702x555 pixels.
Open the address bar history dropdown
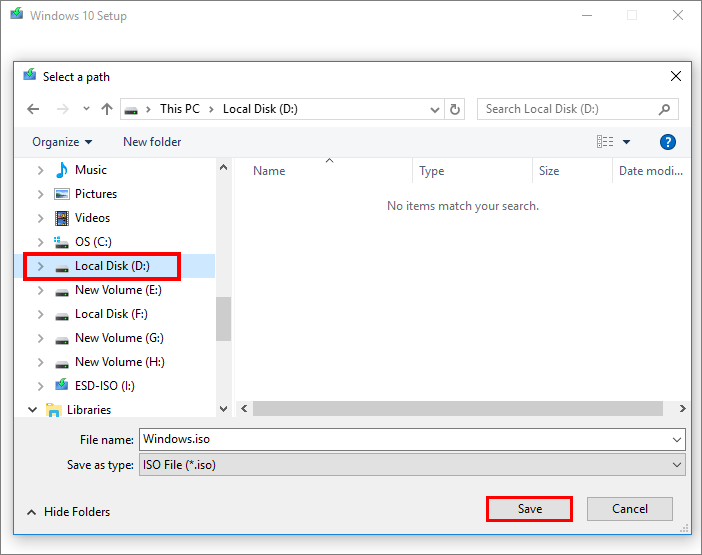(434, 110)
